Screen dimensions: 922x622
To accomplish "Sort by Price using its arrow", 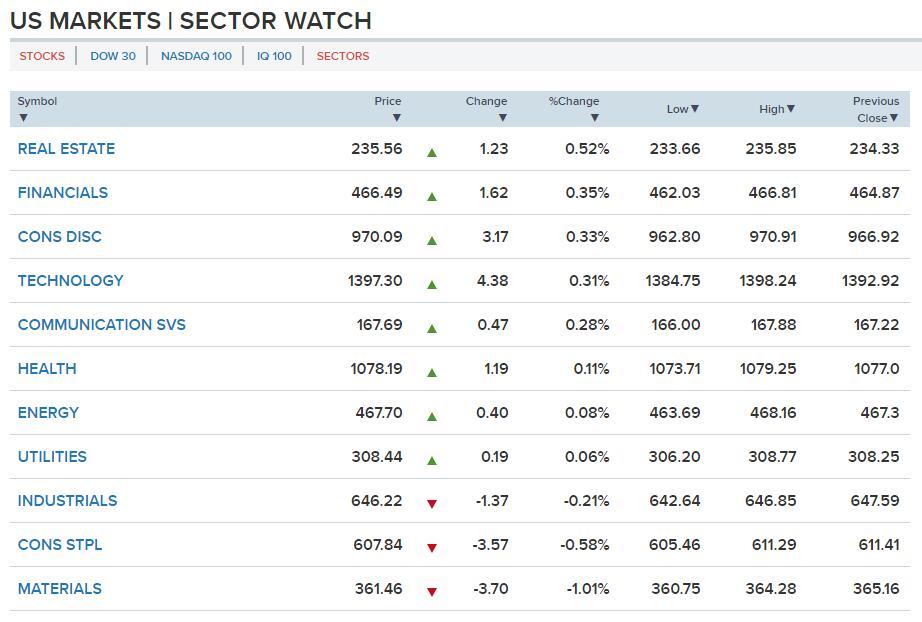I will pos(397,118).
